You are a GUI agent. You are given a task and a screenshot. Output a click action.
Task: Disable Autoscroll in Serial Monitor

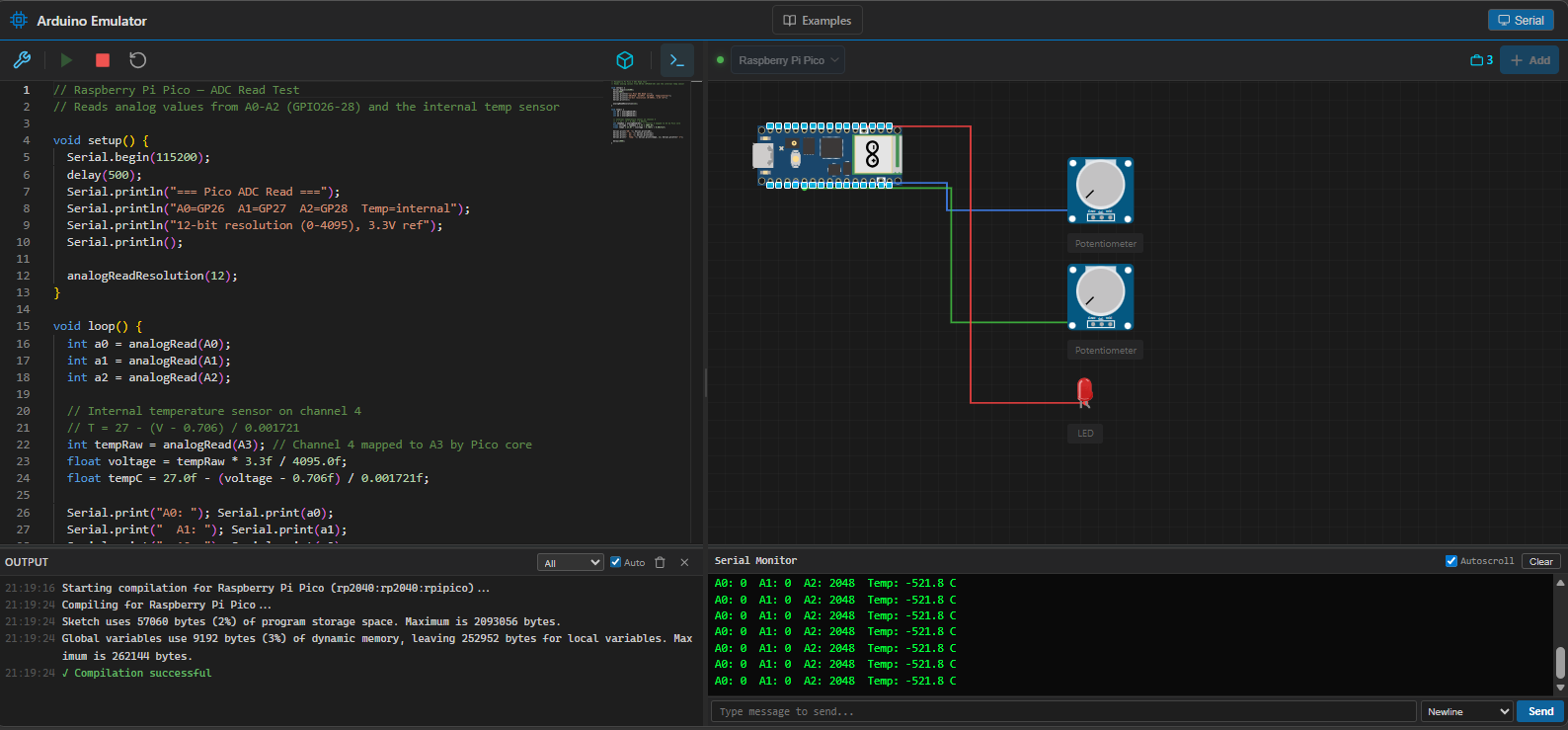click(x=1451, y=561)
